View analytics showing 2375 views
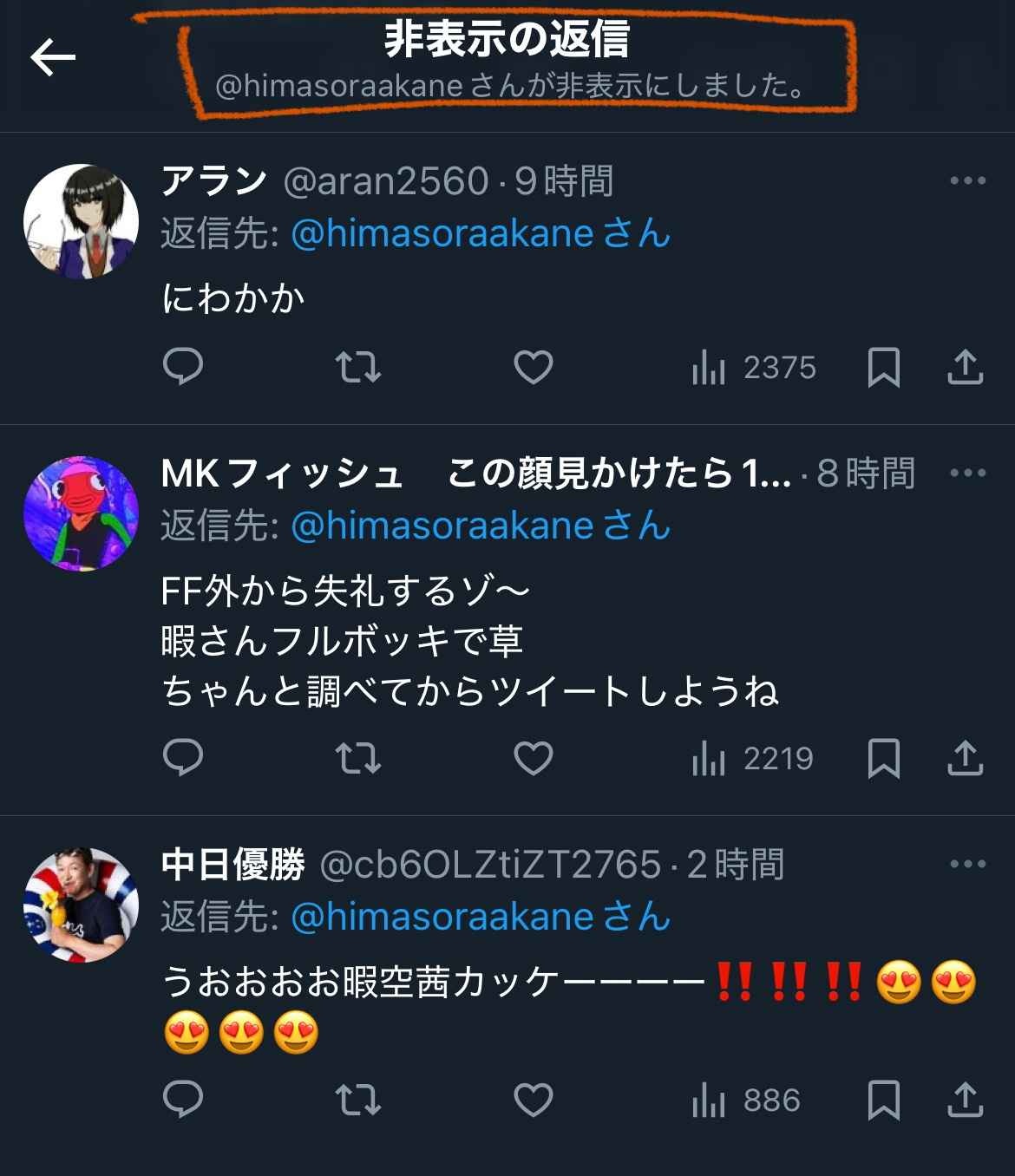 (754, 368)
